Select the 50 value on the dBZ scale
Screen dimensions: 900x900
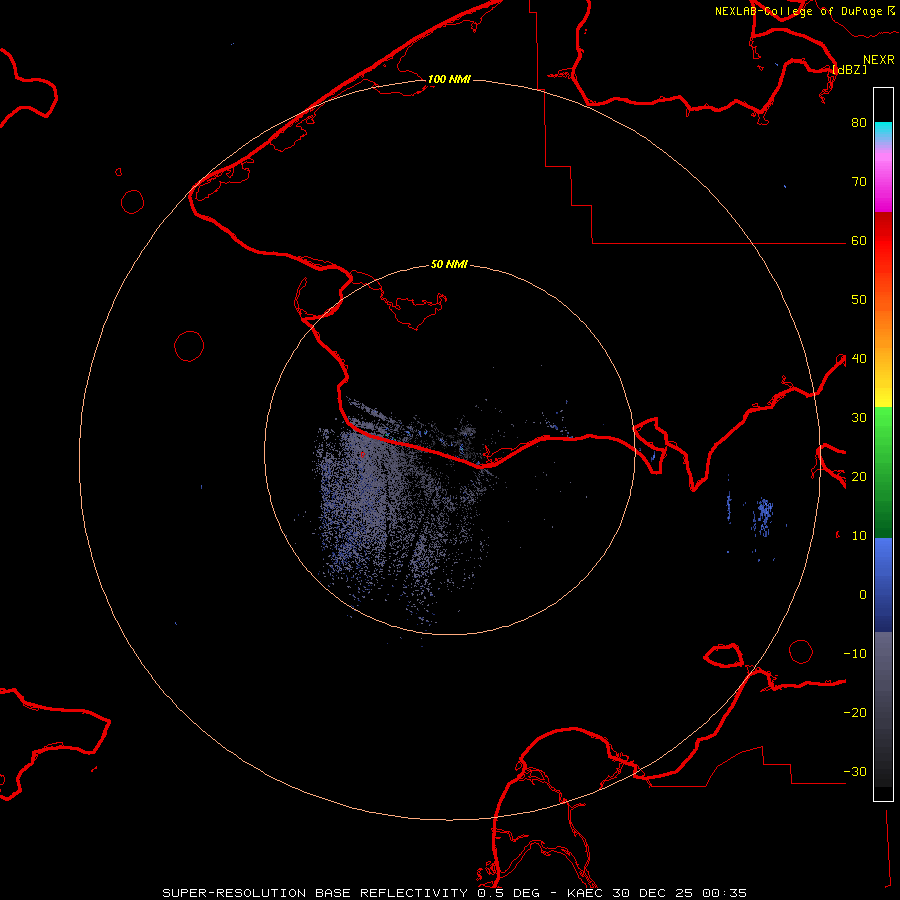[859, 300]
